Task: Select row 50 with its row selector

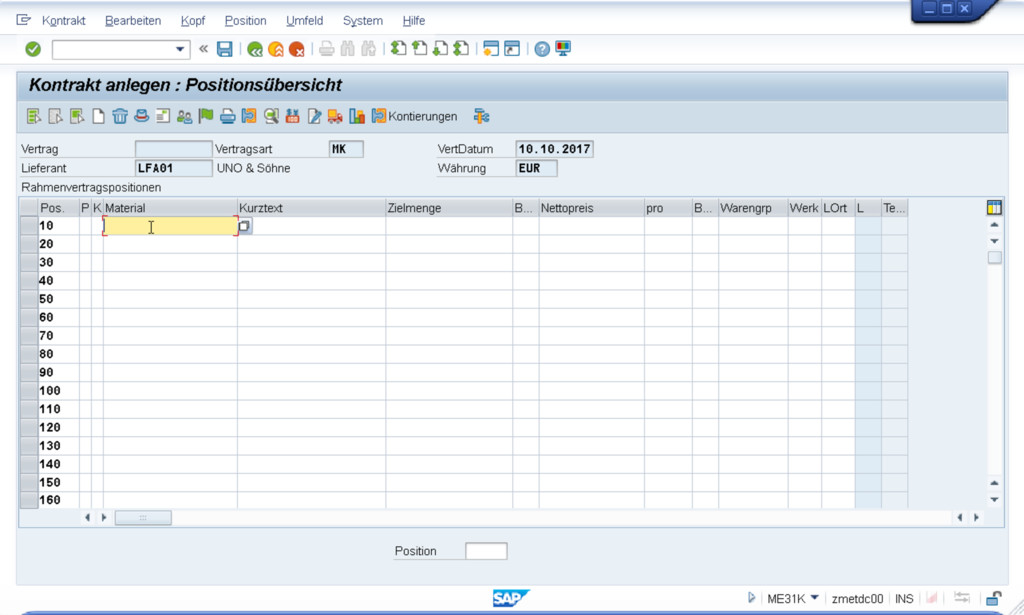Action: point(29,299)
